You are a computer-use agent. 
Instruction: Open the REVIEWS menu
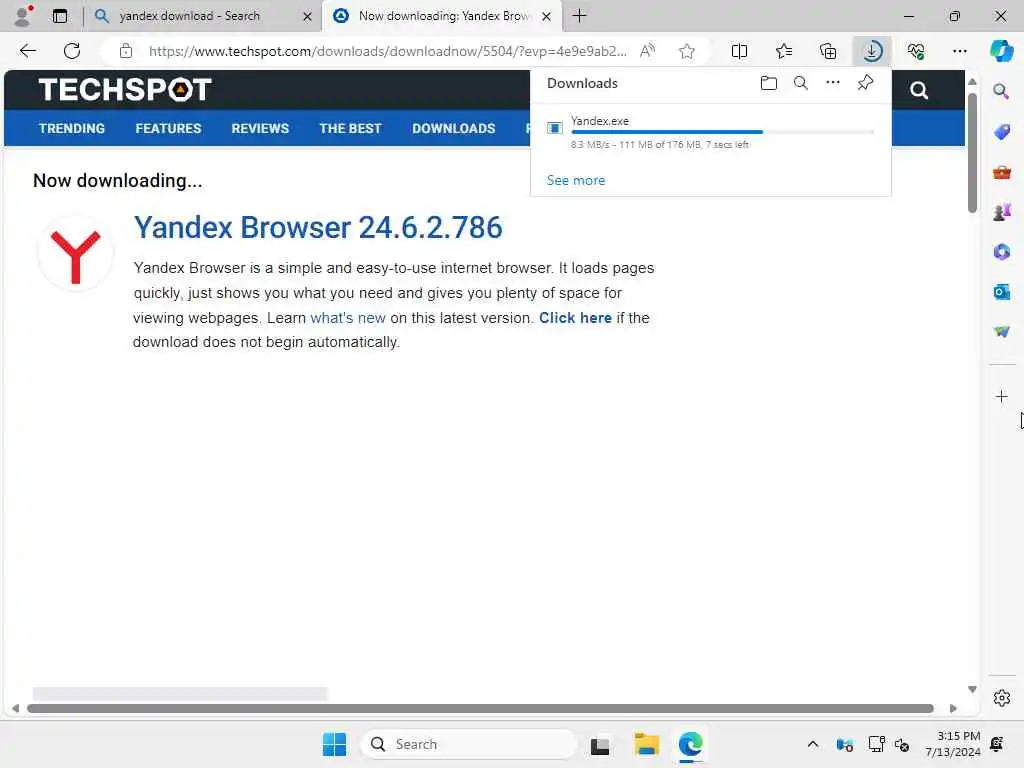pyautogui.click(x=260, y=129)
